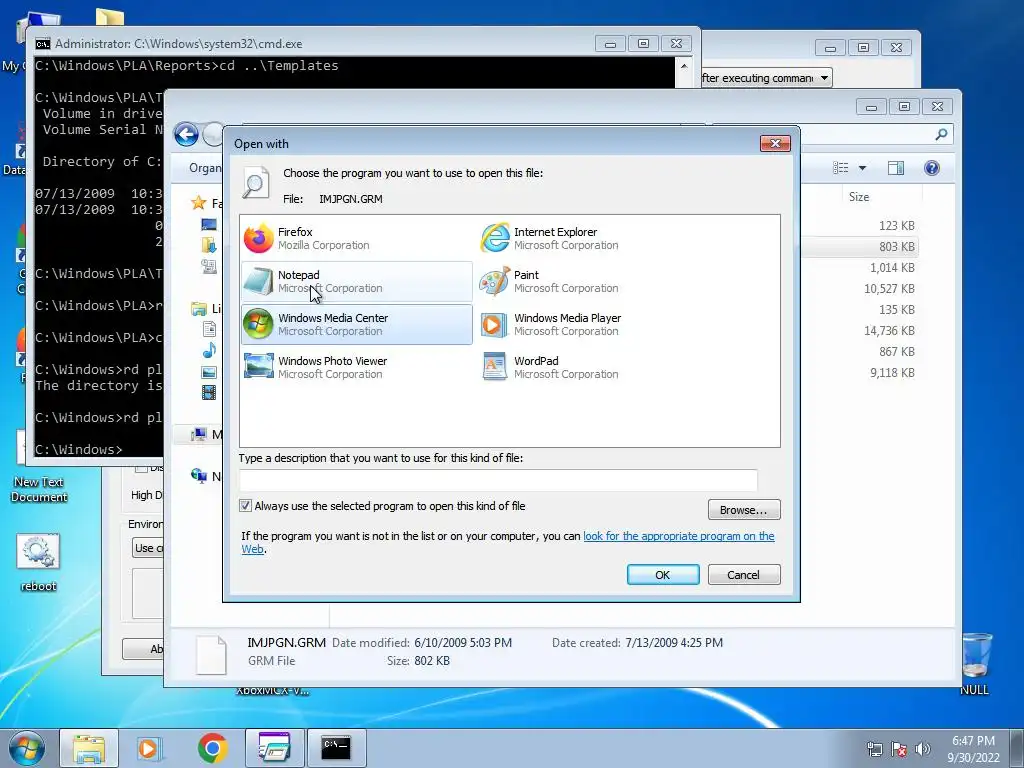Click the cmd window title bar icon
The width and height of the screenshot is (1024, 768).
[x=43, y=44]
